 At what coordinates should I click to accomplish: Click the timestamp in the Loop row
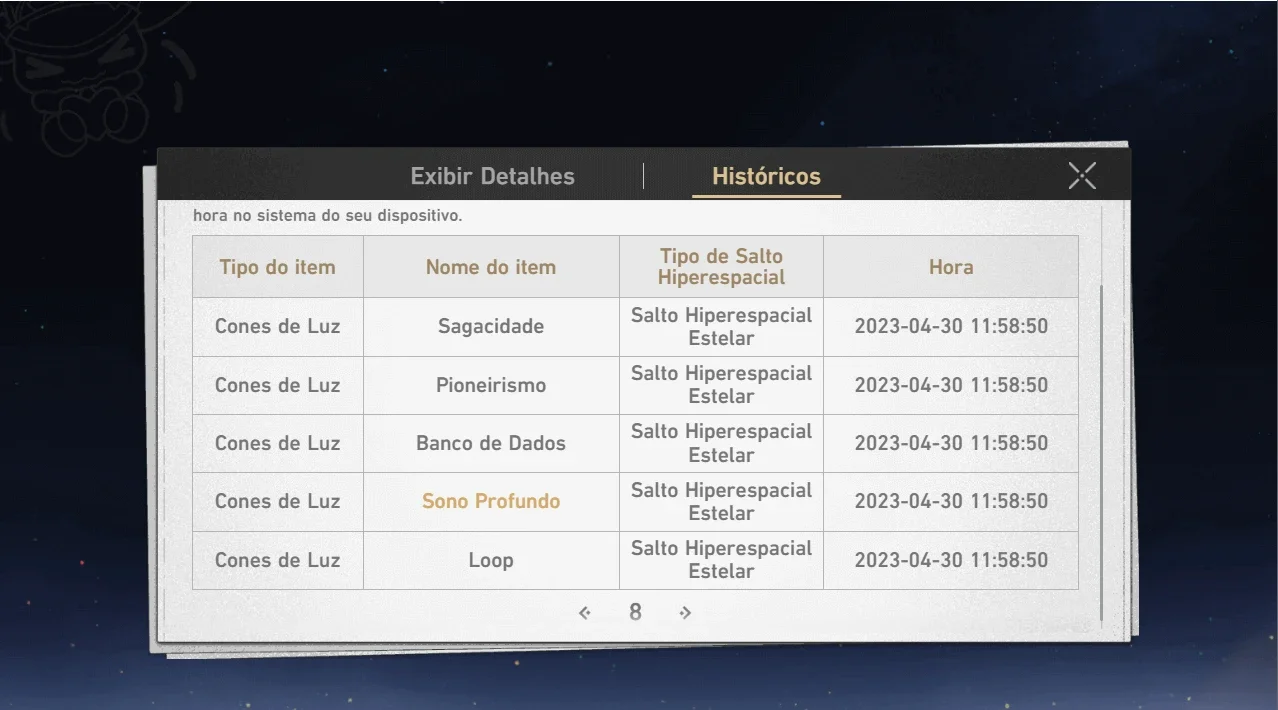click(951, 560)
